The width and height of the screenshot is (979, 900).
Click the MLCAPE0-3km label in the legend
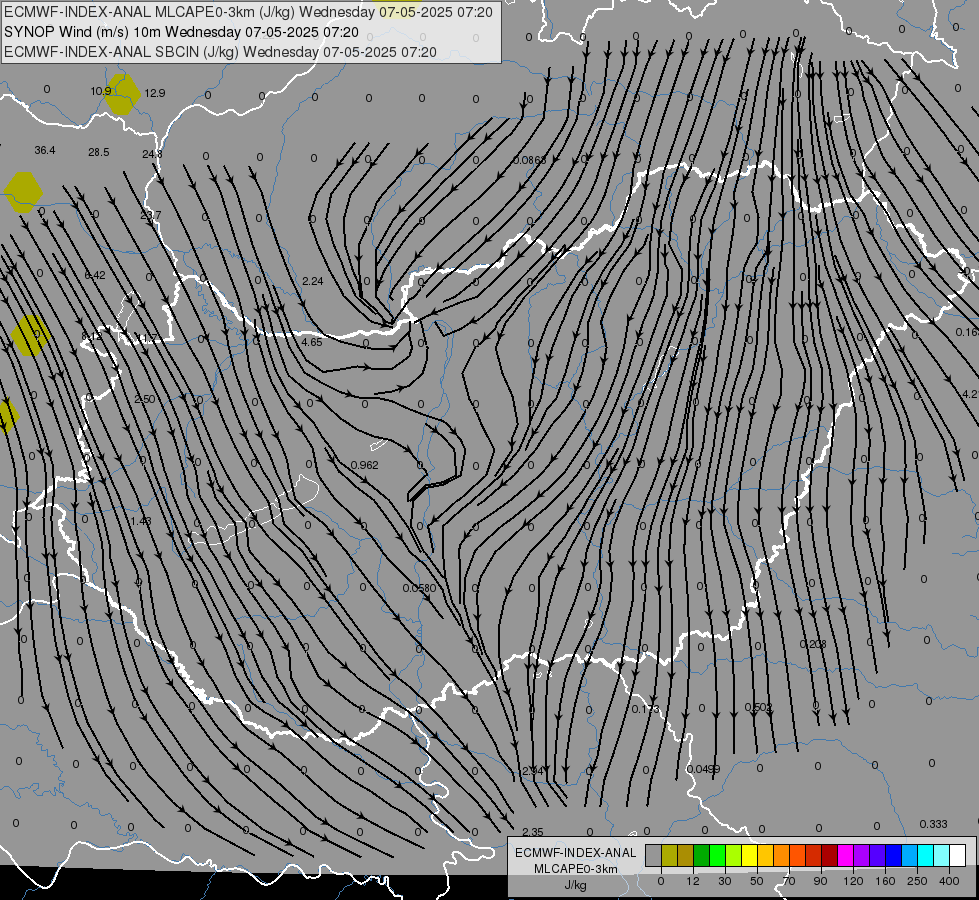[576, 869]
